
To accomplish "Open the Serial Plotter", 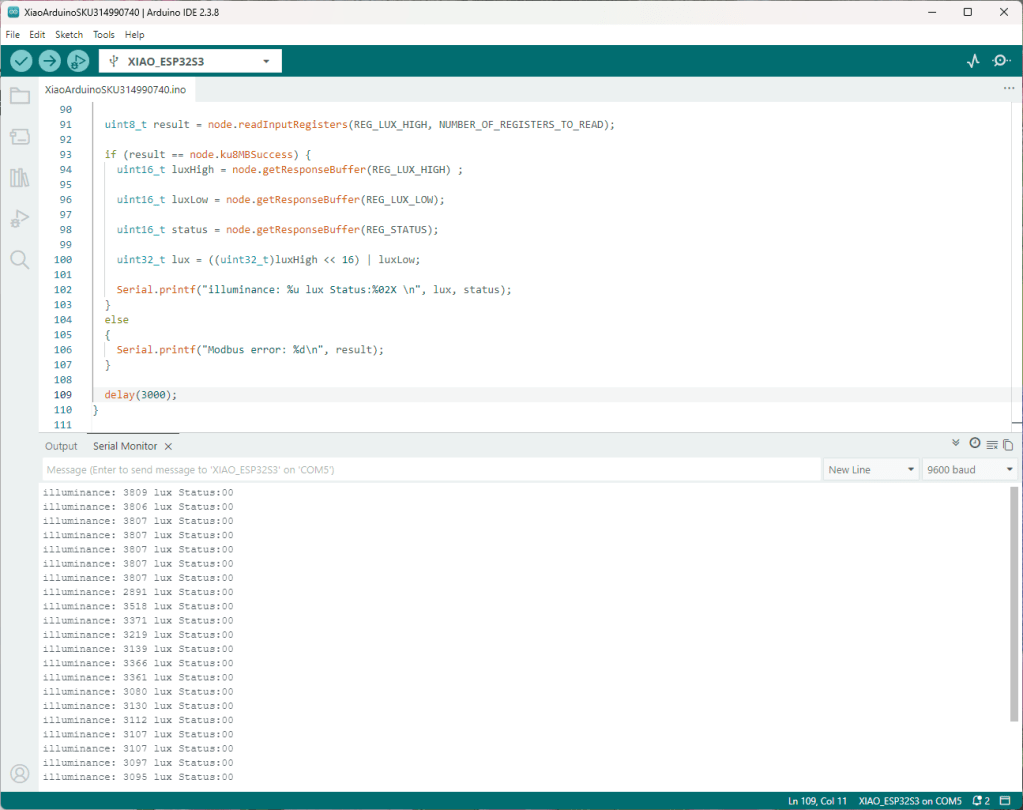I will 973,61.
